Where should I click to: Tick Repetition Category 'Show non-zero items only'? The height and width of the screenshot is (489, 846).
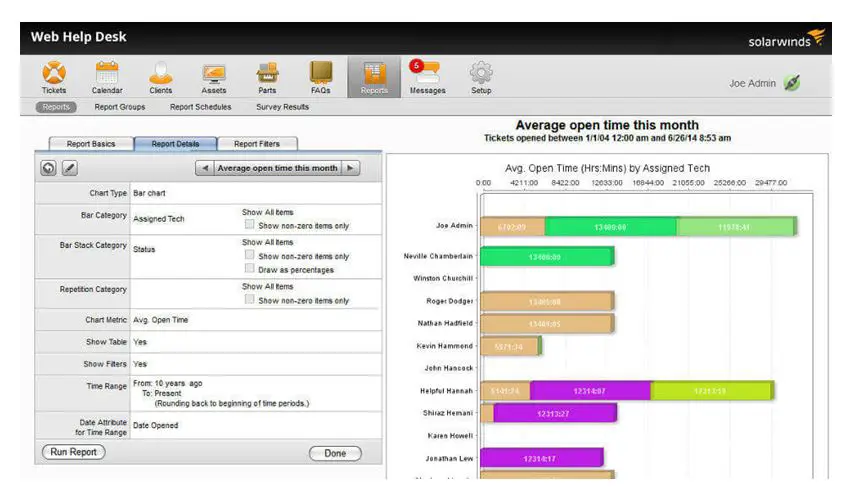249,299
